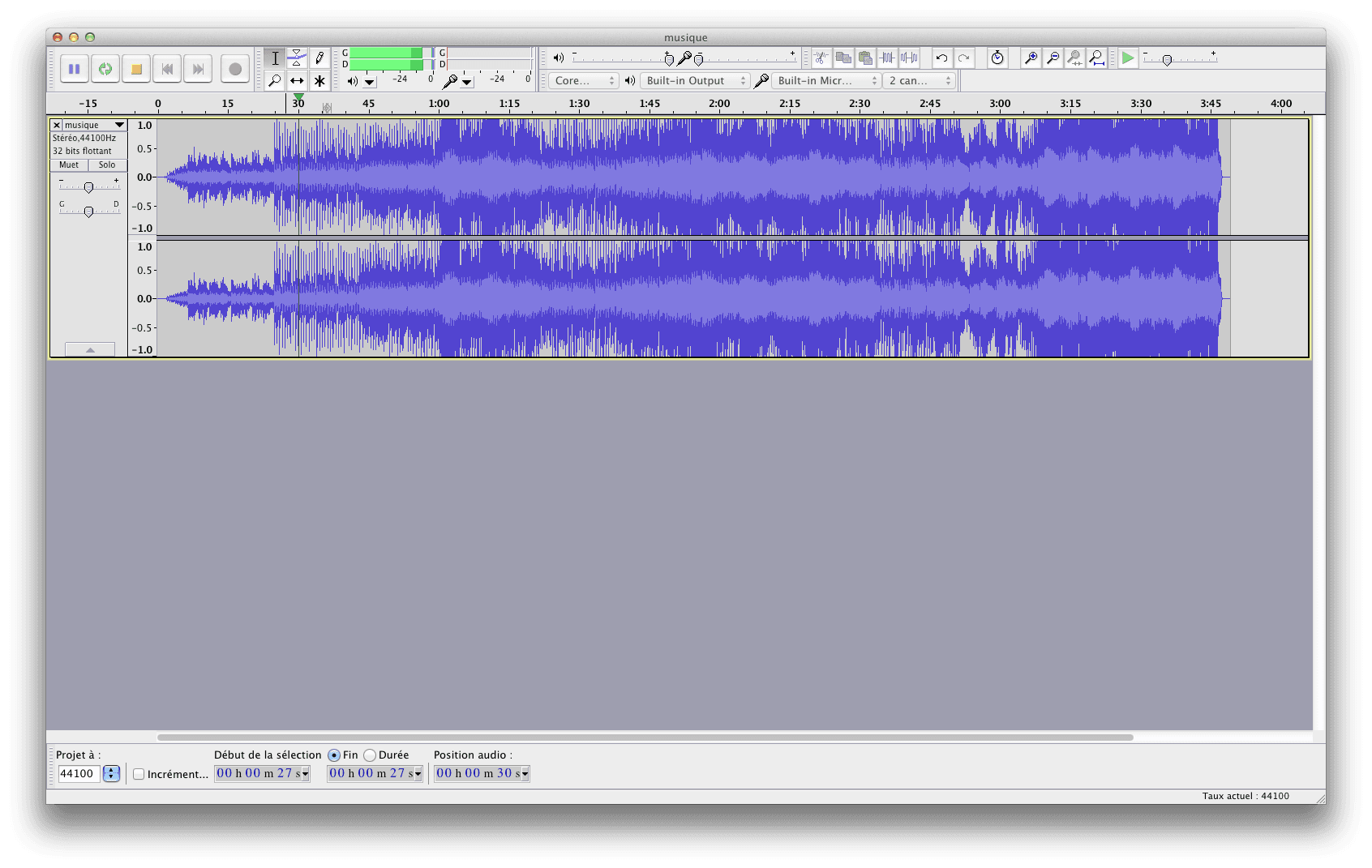The image size is (1372, 868).
Task: Click the Projet à rate field 44100
Action: tap(78, 774)
